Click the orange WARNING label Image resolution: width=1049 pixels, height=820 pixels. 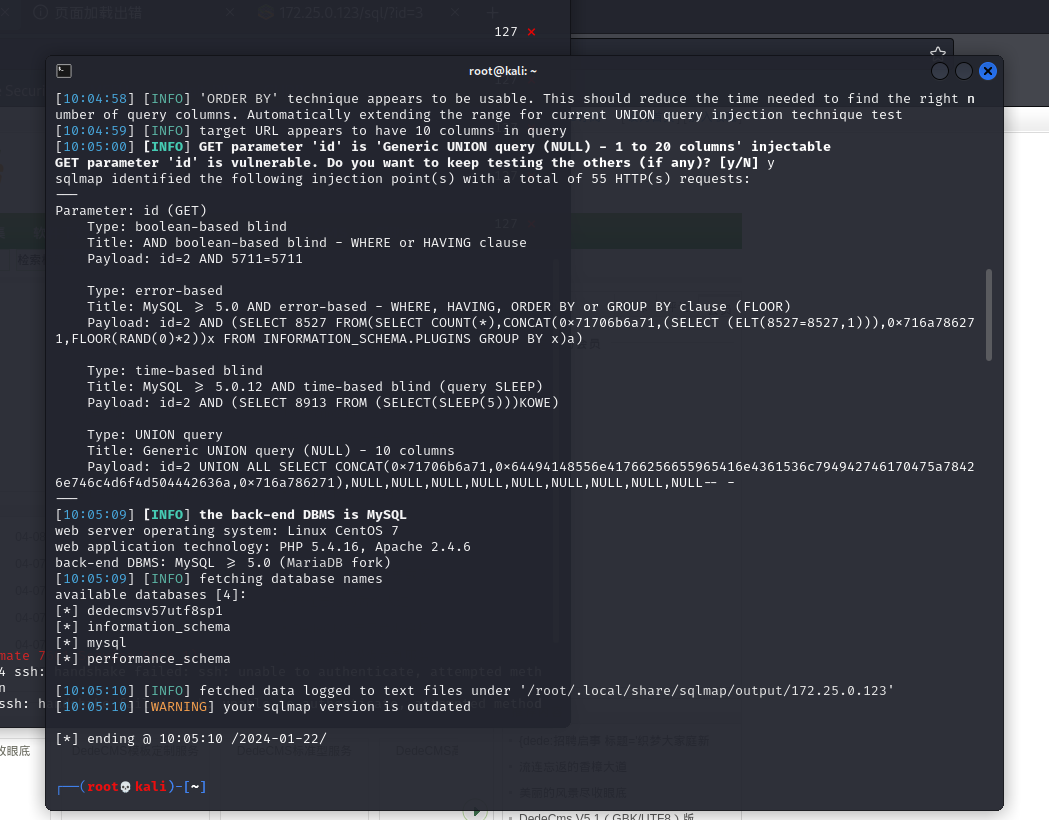point(179,707)
